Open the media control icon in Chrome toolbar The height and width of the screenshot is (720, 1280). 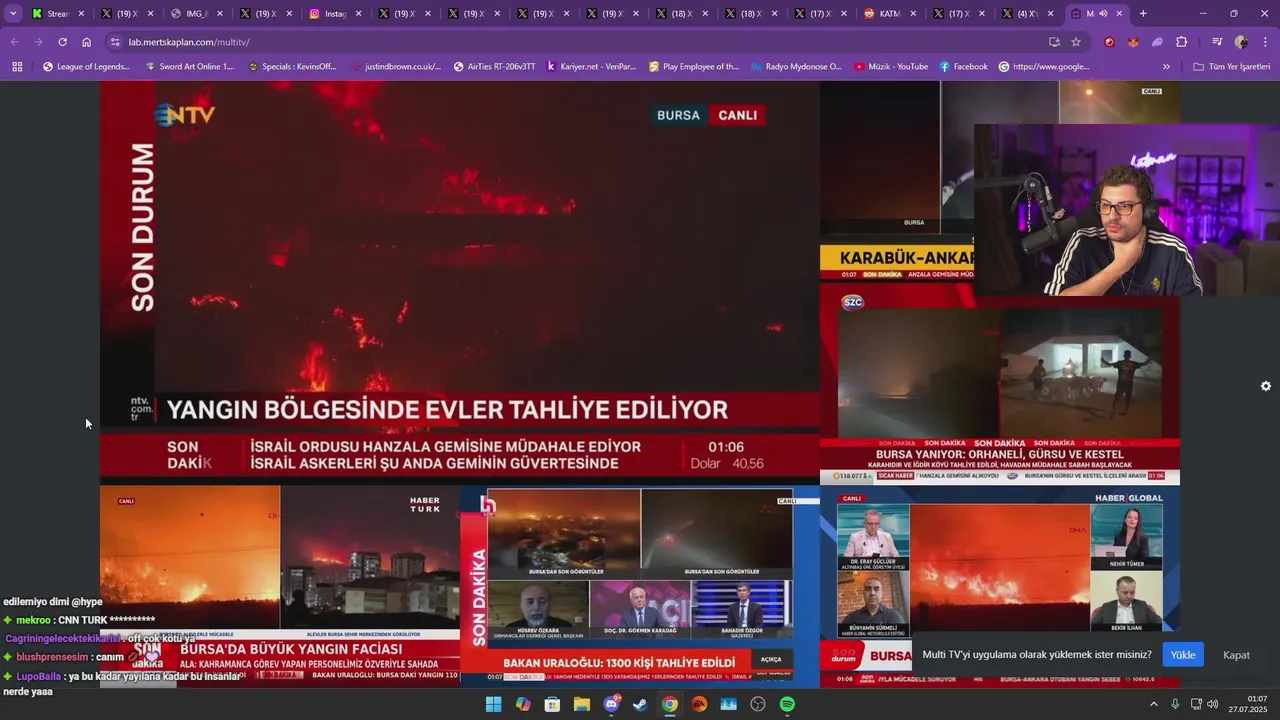[1217, 42]
